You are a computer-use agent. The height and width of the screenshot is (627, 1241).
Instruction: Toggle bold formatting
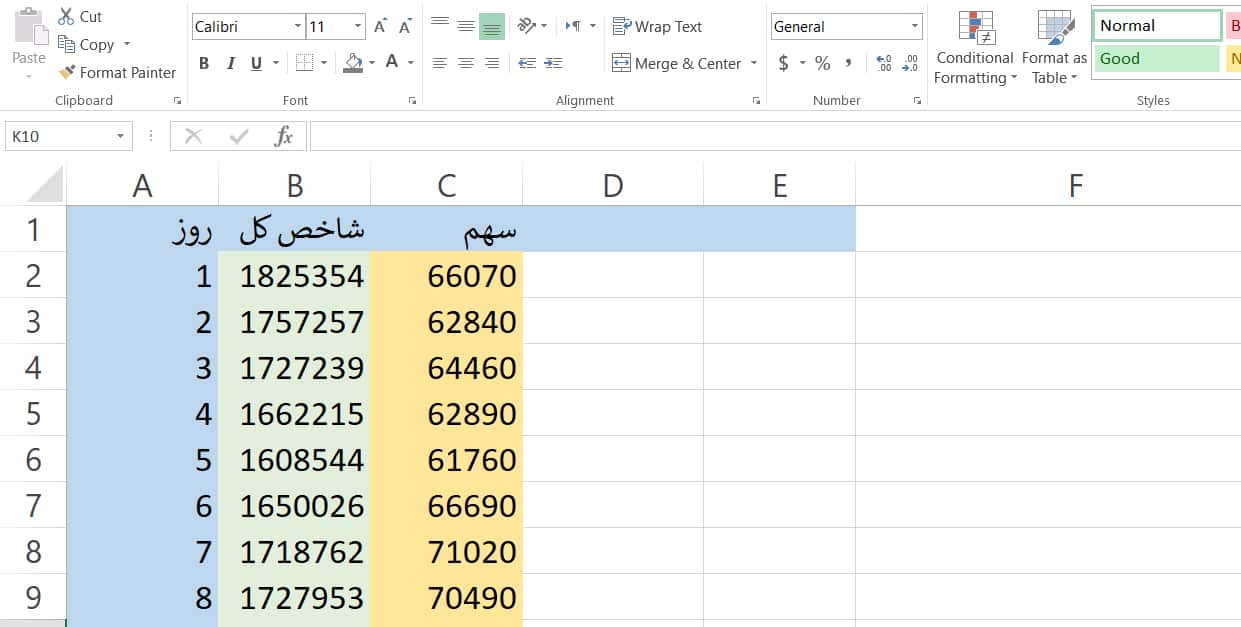pyautogui.click(x=204, y=62)
